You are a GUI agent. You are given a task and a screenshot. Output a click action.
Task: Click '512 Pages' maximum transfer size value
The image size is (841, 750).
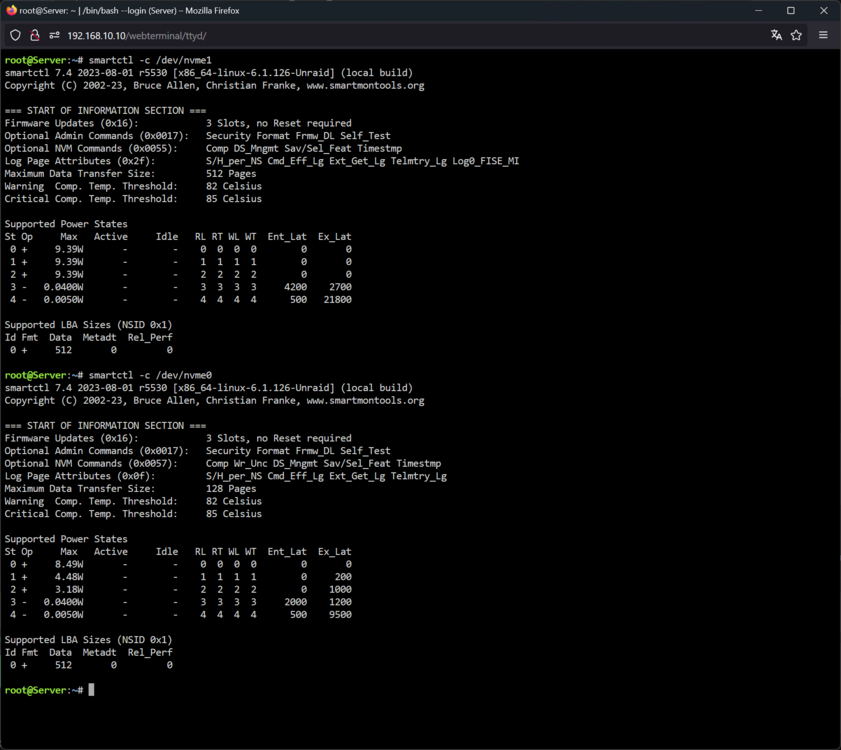point(231,173)
